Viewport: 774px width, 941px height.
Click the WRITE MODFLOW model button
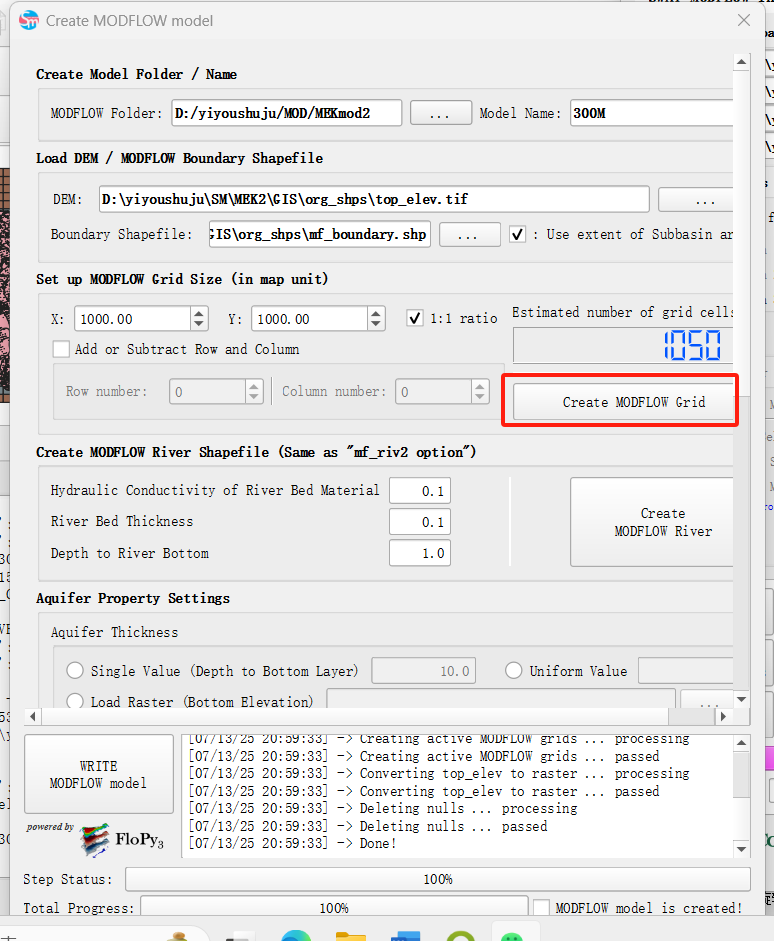tap(99, 774)
